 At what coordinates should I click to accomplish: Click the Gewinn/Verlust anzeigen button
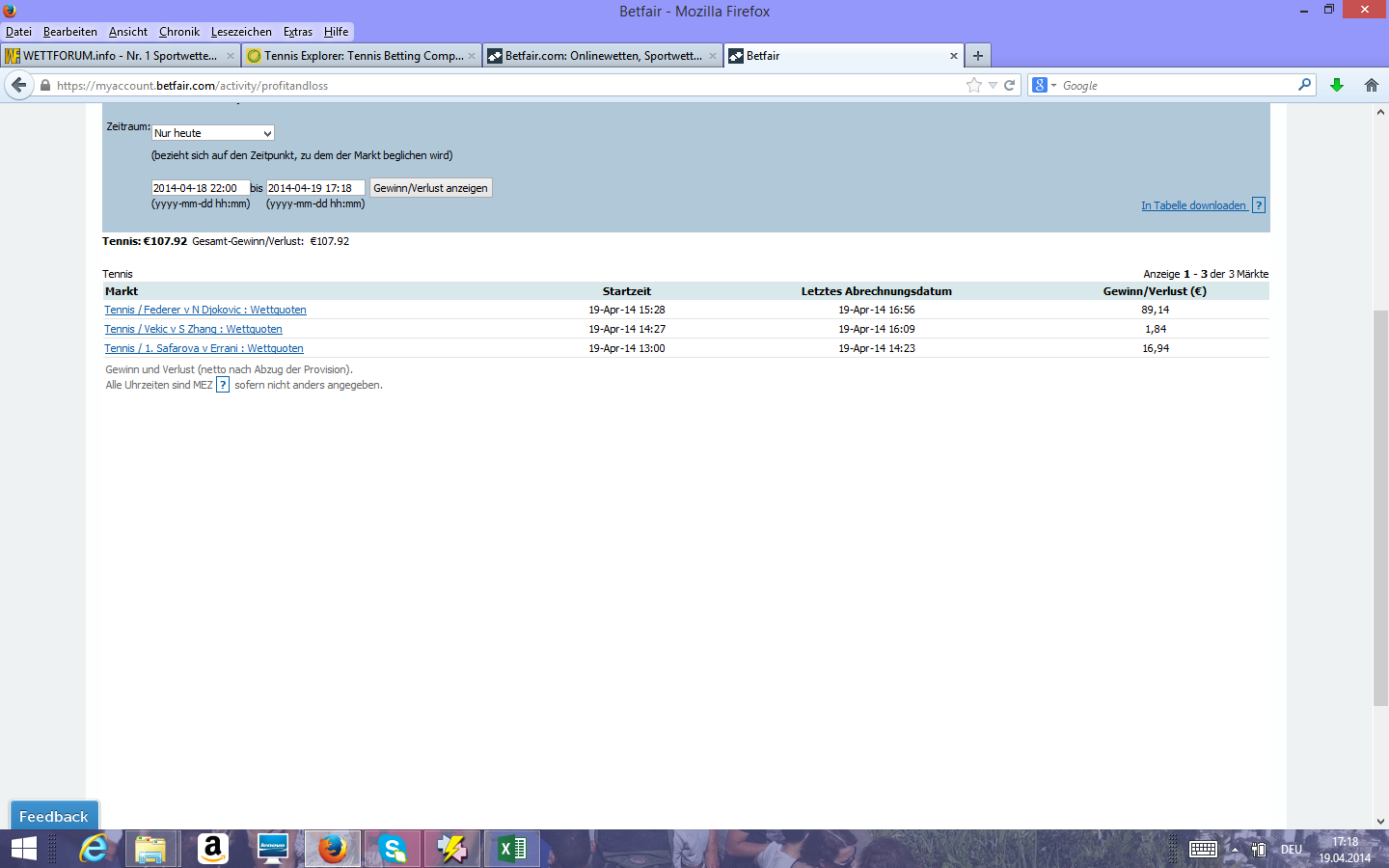tap(431, 188)
